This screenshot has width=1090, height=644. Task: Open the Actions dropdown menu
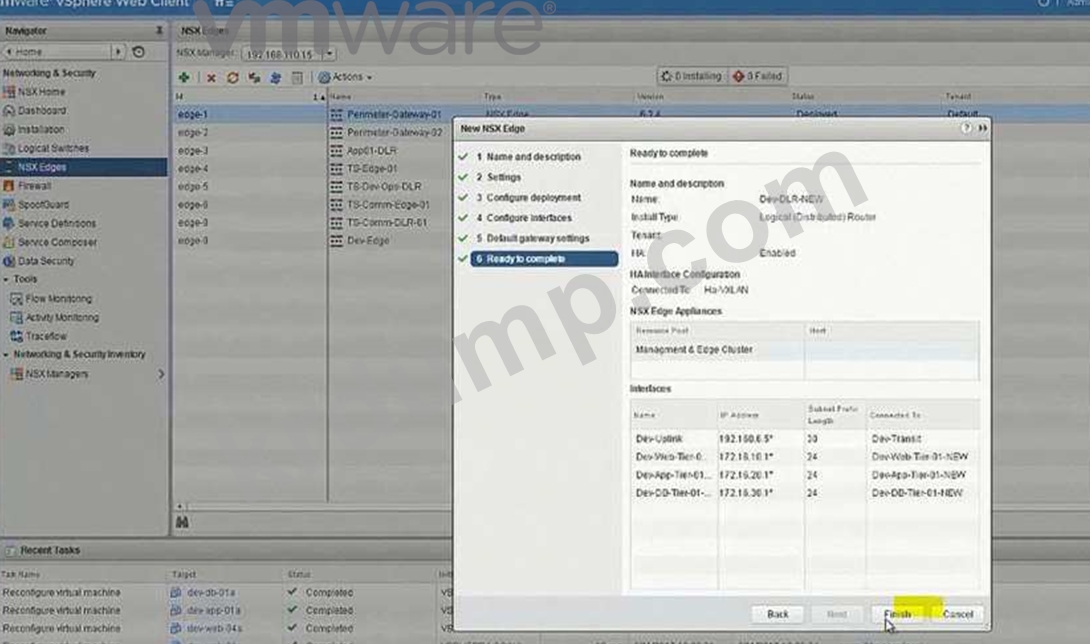(x=345, y=77)
